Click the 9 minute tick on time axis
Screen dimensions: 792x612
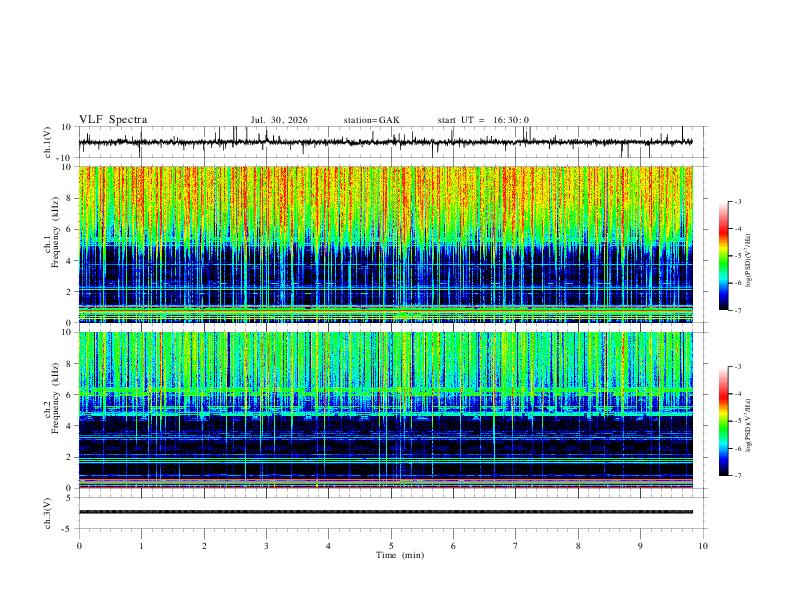point(640,546)
